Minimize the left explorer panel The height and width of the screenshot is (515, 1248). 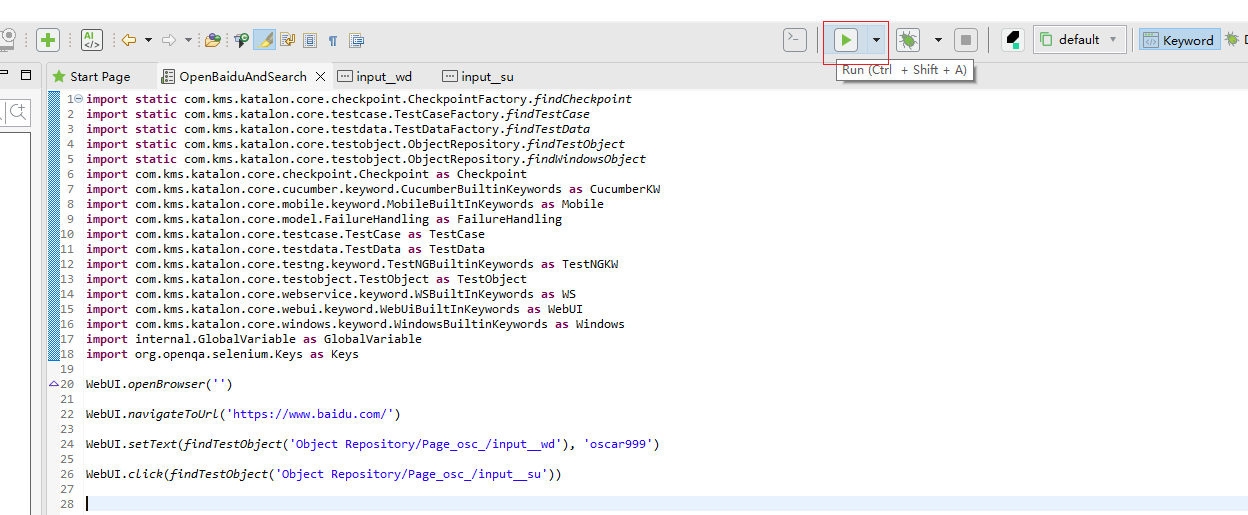click(4, 74)
